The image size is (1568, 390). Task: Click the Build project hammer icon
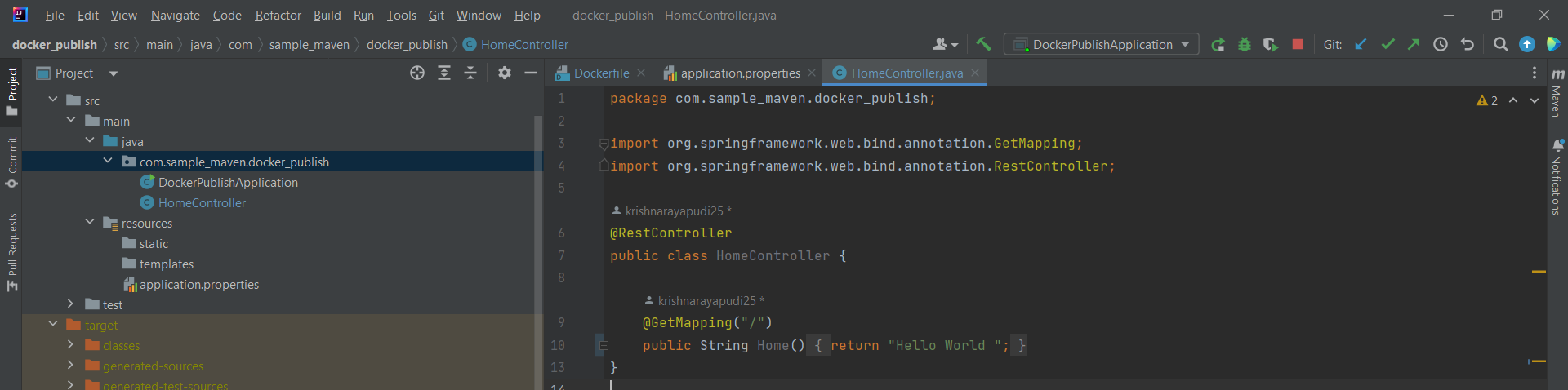pyautogui.click(x=983, y=44)
